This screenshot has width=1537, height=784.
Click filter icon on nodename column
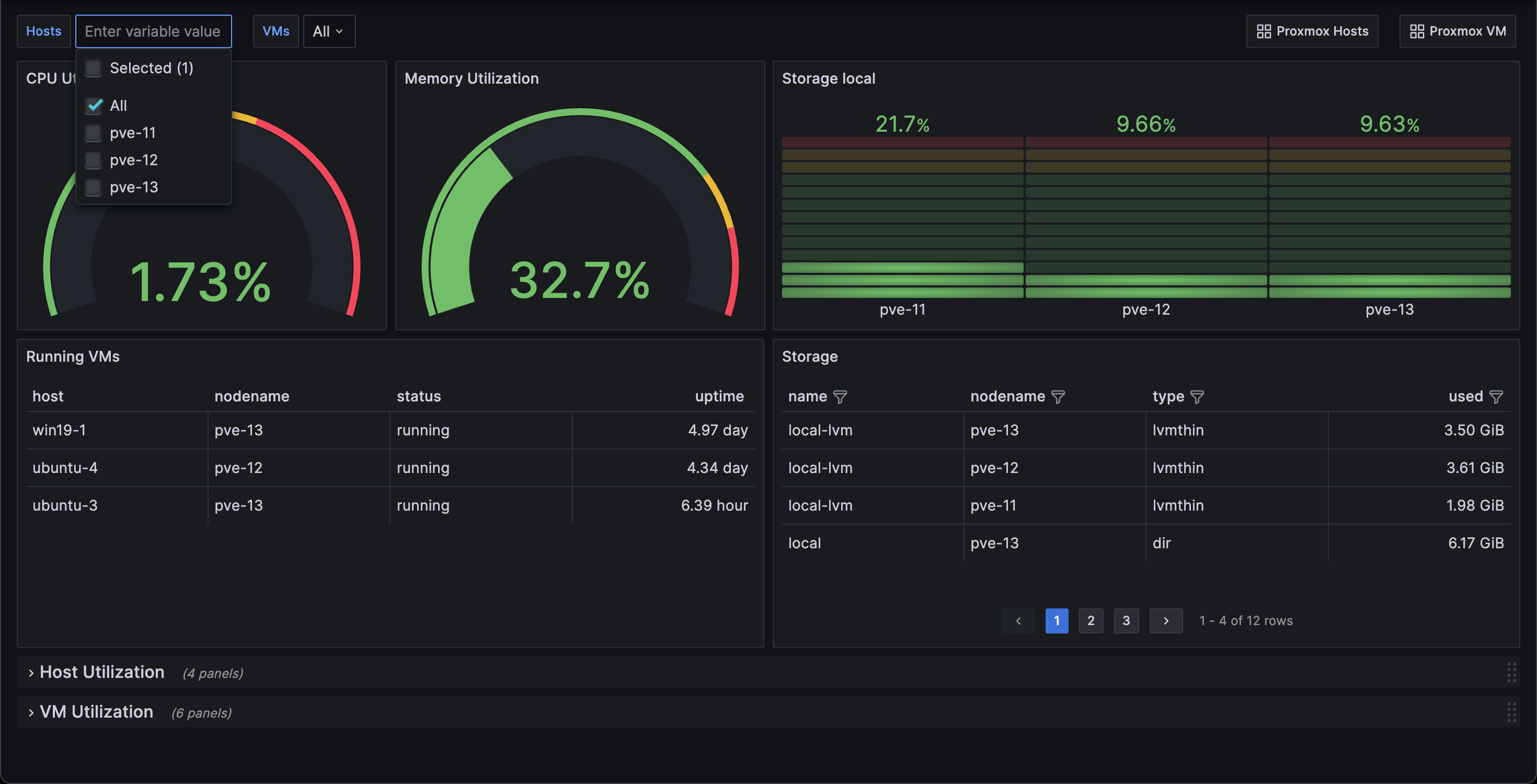click(1058, 397)
